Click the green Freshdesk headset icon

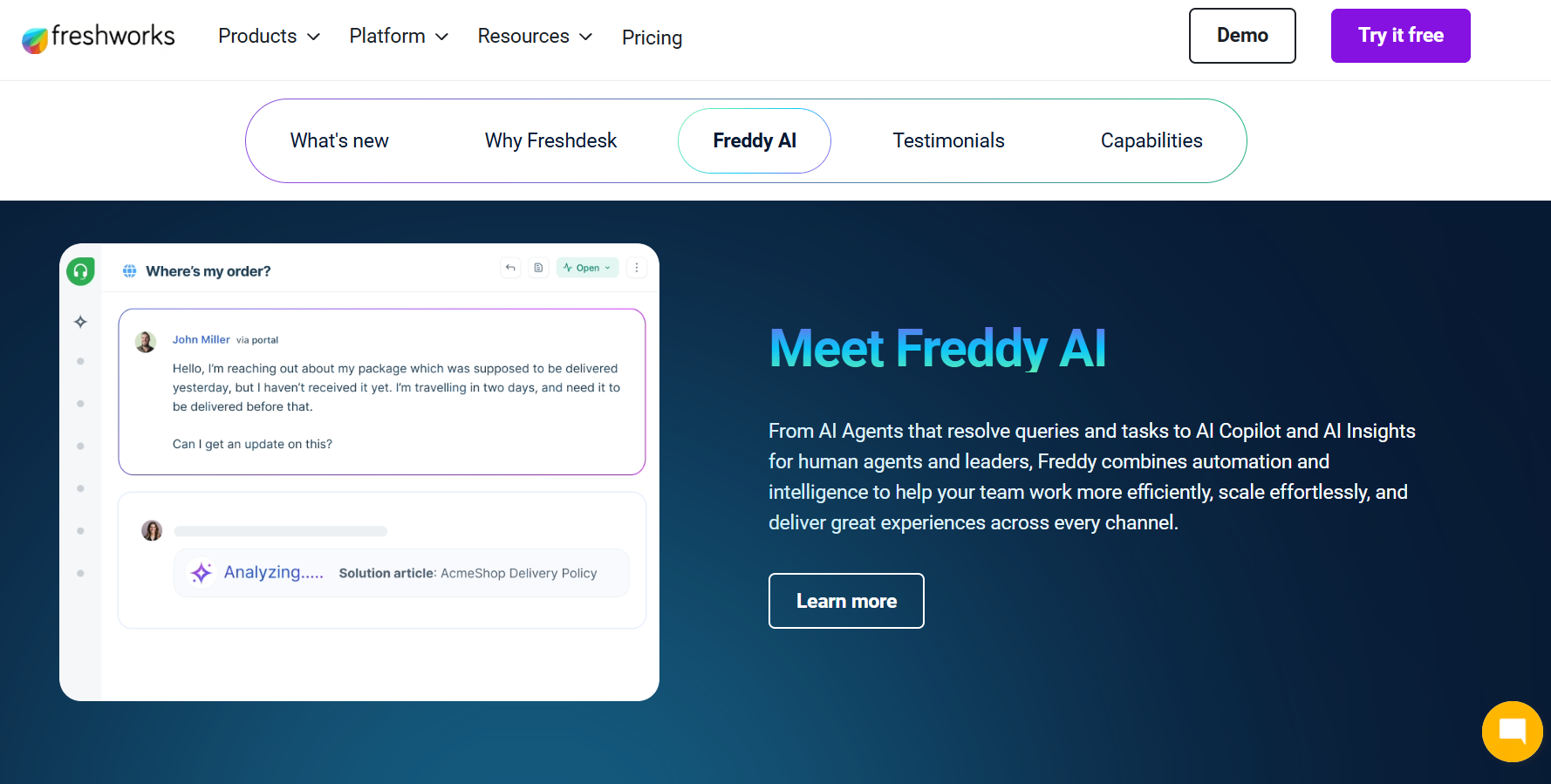(x=80, y=271)
